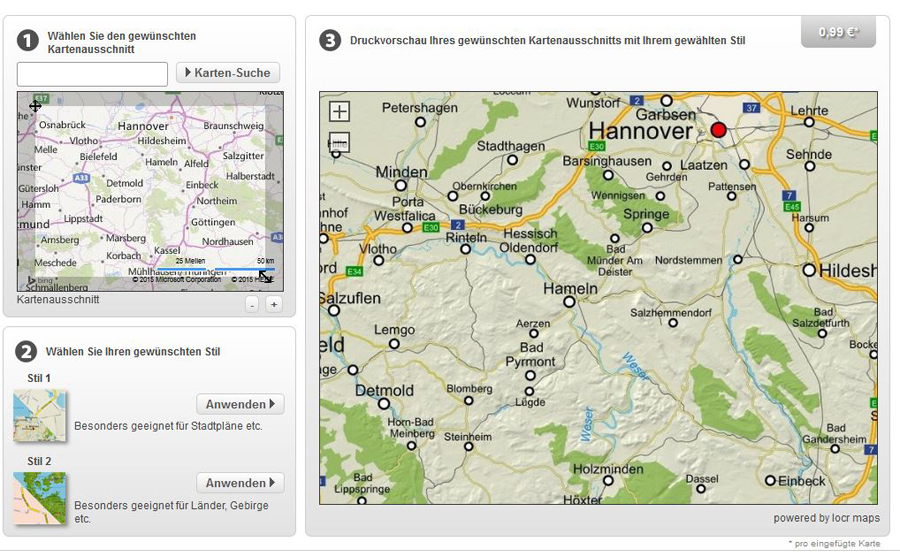Click the Detmold city marker on preview map

(x=384, y=404)
